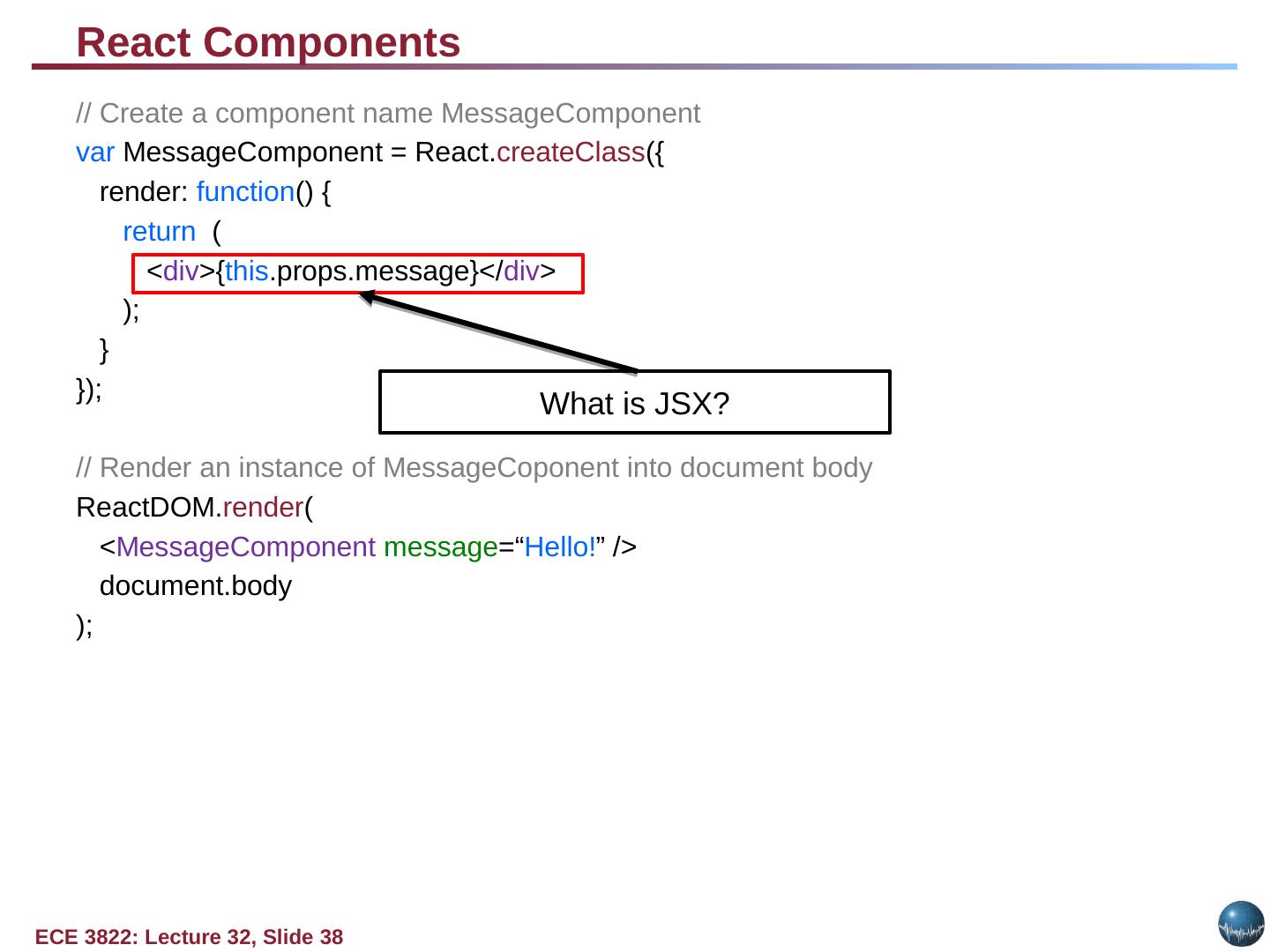The width and height of the screenshot is (1270, 952).
Task: Click "ReactDOM" in the render call
Action: pos(146,508)
